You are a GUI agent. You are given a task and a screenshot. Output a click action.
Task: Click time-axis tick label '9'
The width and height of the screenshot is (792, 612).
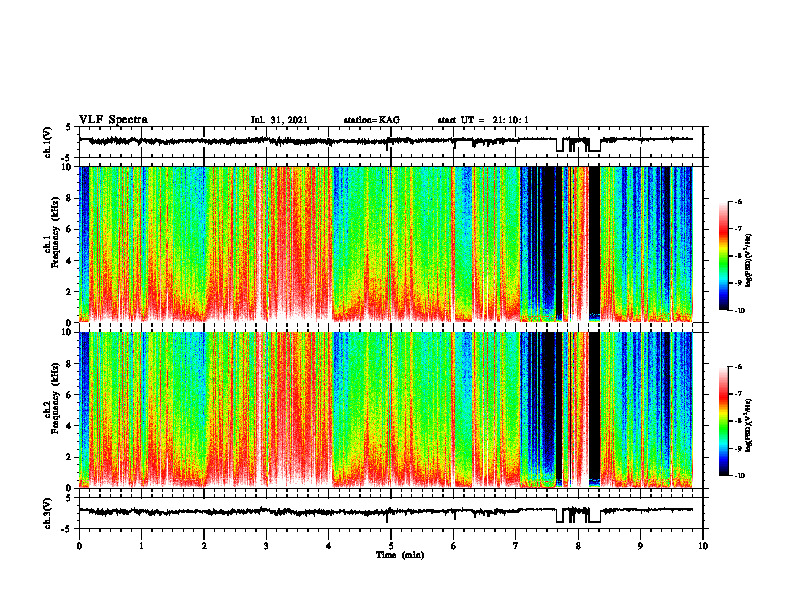point(640,546)
